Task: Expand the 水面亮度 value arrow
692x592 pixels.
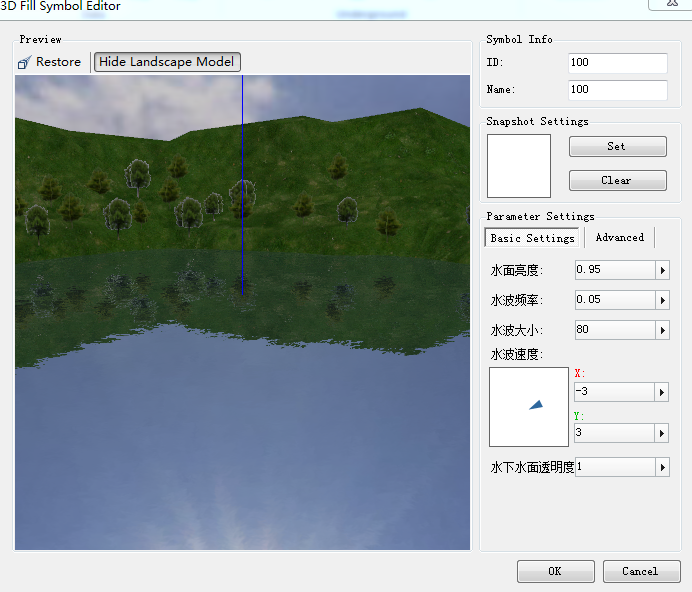Action: tap(661, 270)
